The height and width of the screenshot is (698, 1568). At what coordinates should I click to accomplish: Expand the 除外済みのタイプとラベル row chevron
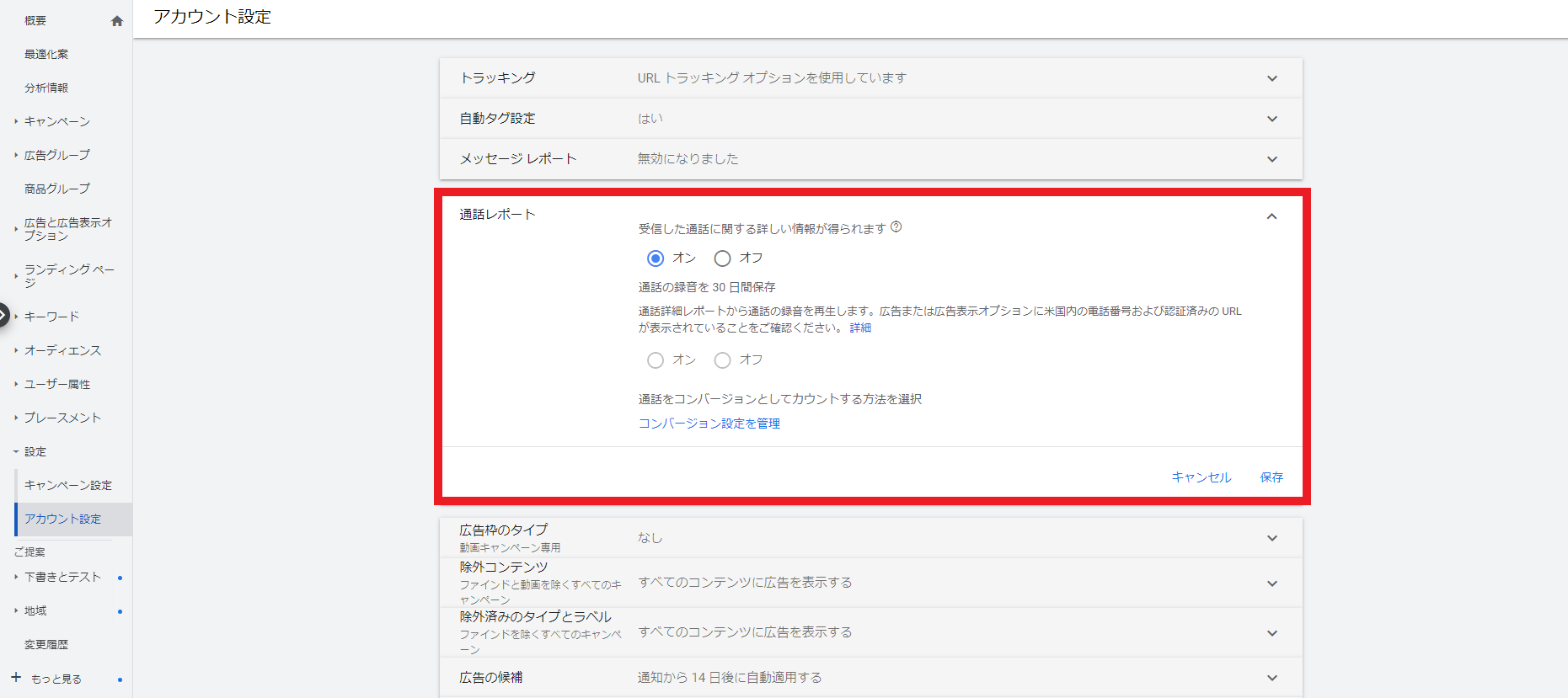1272,633
